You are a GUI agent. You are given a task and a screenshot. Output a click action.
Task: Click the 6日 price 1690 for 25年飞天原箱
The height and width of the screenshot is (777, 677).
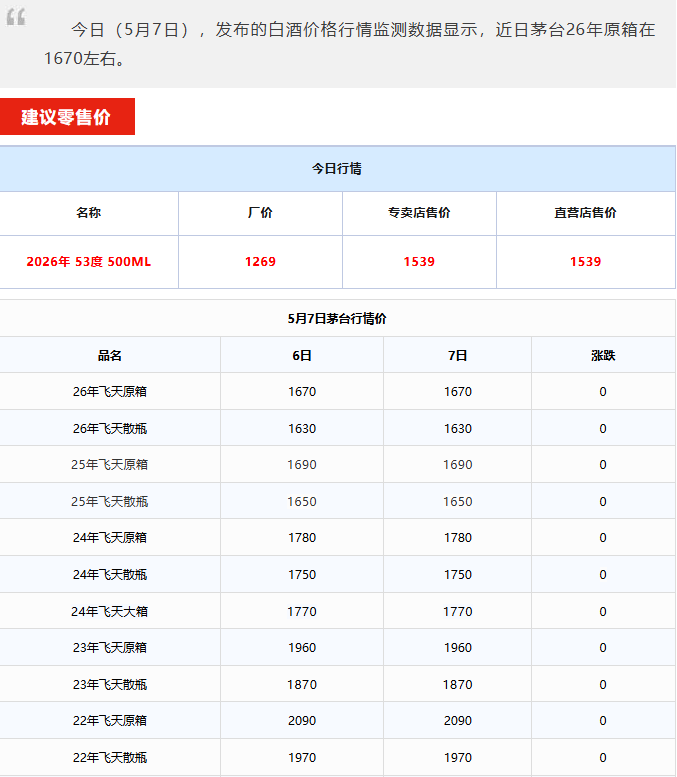click(x=302, y=464)
